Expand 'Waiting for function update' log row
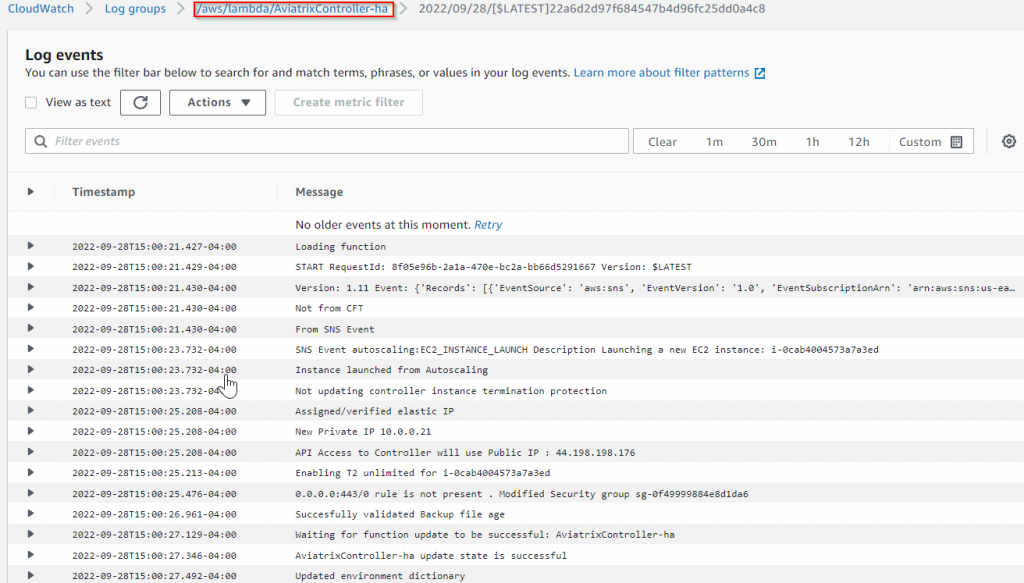 tap(31, 535)
